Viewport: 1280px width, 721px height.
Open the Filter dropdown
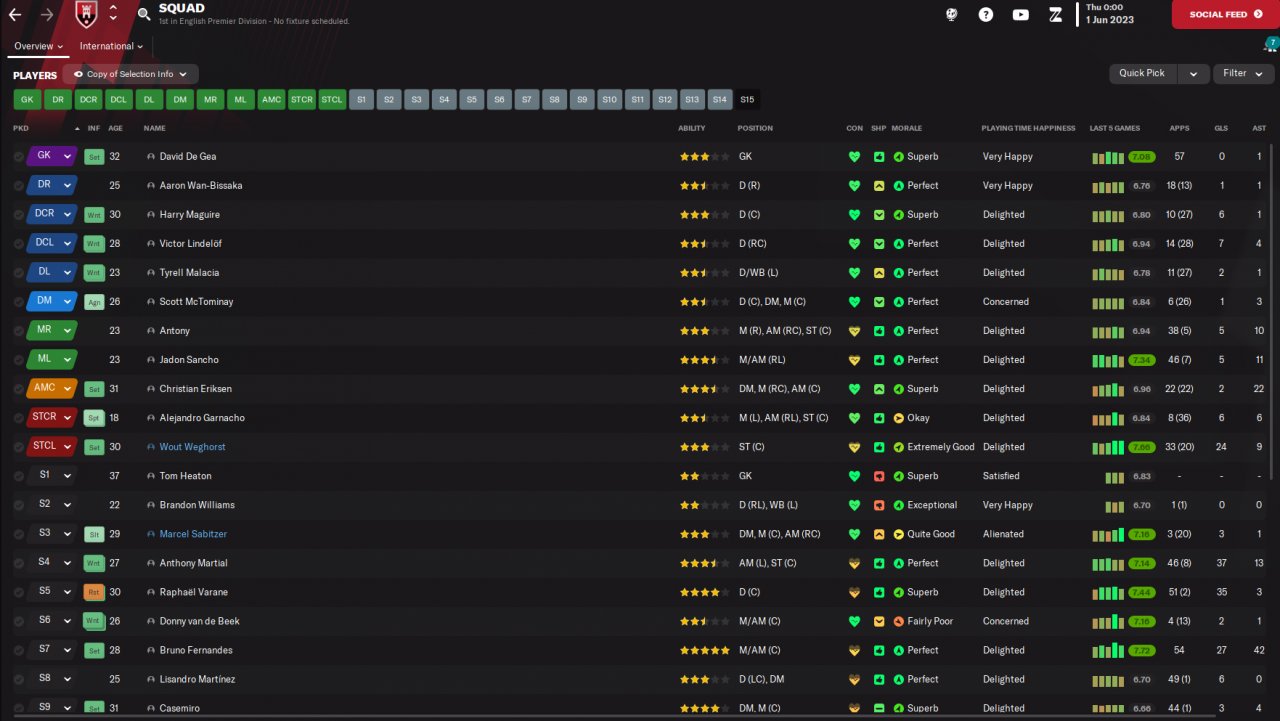pos(1243,73)
